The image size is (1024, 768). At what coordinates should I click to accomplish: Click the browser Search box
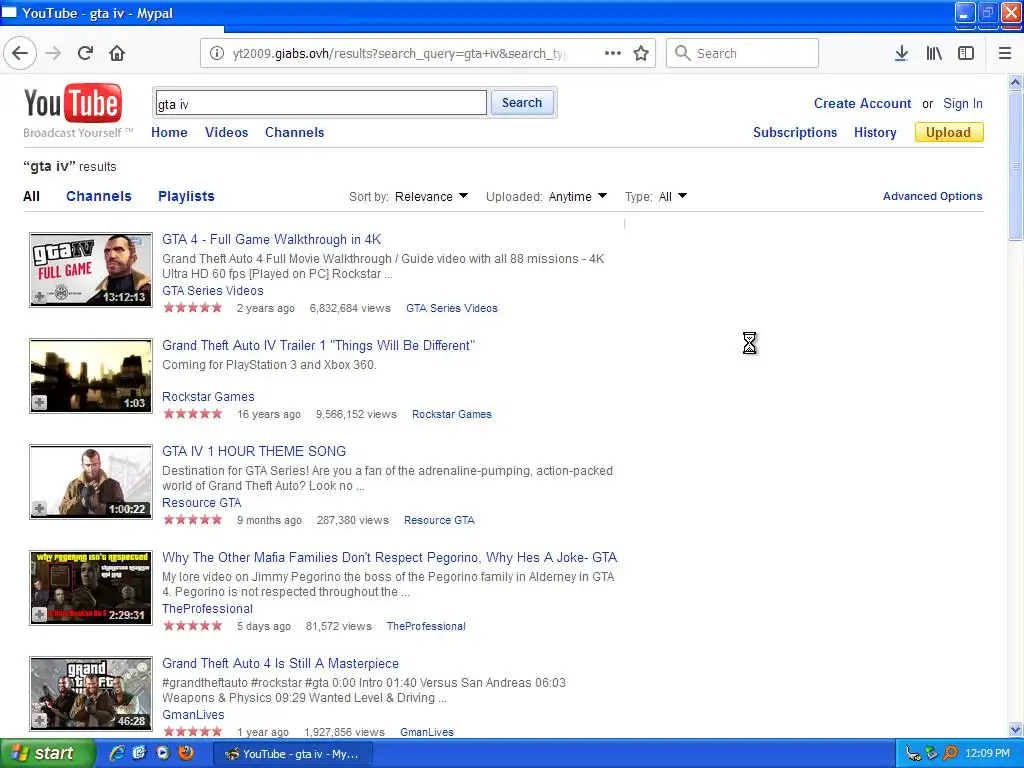[x=743, y=53]
